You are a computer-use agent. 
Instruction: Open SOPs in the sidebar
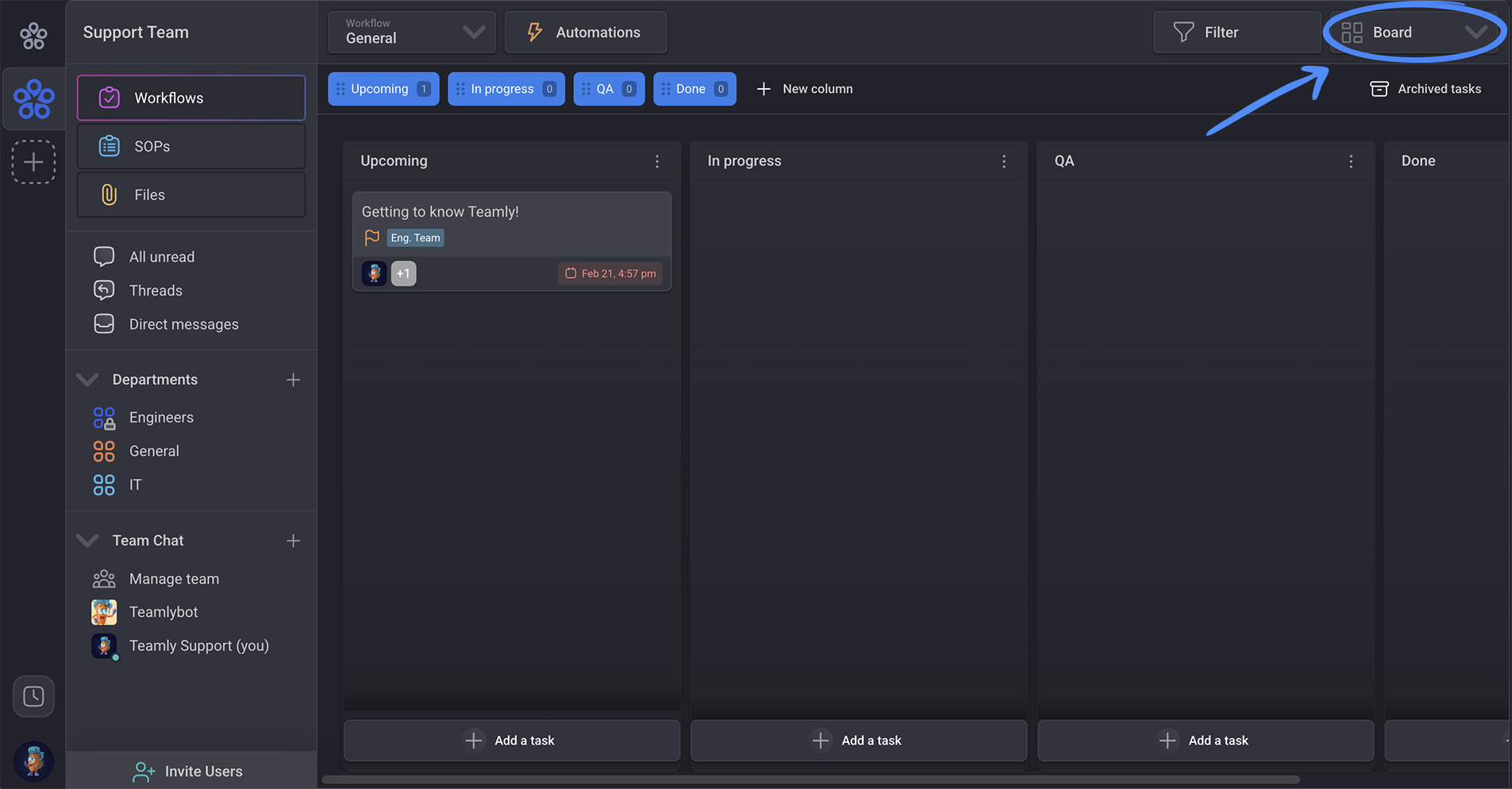(x=191, y=146)
